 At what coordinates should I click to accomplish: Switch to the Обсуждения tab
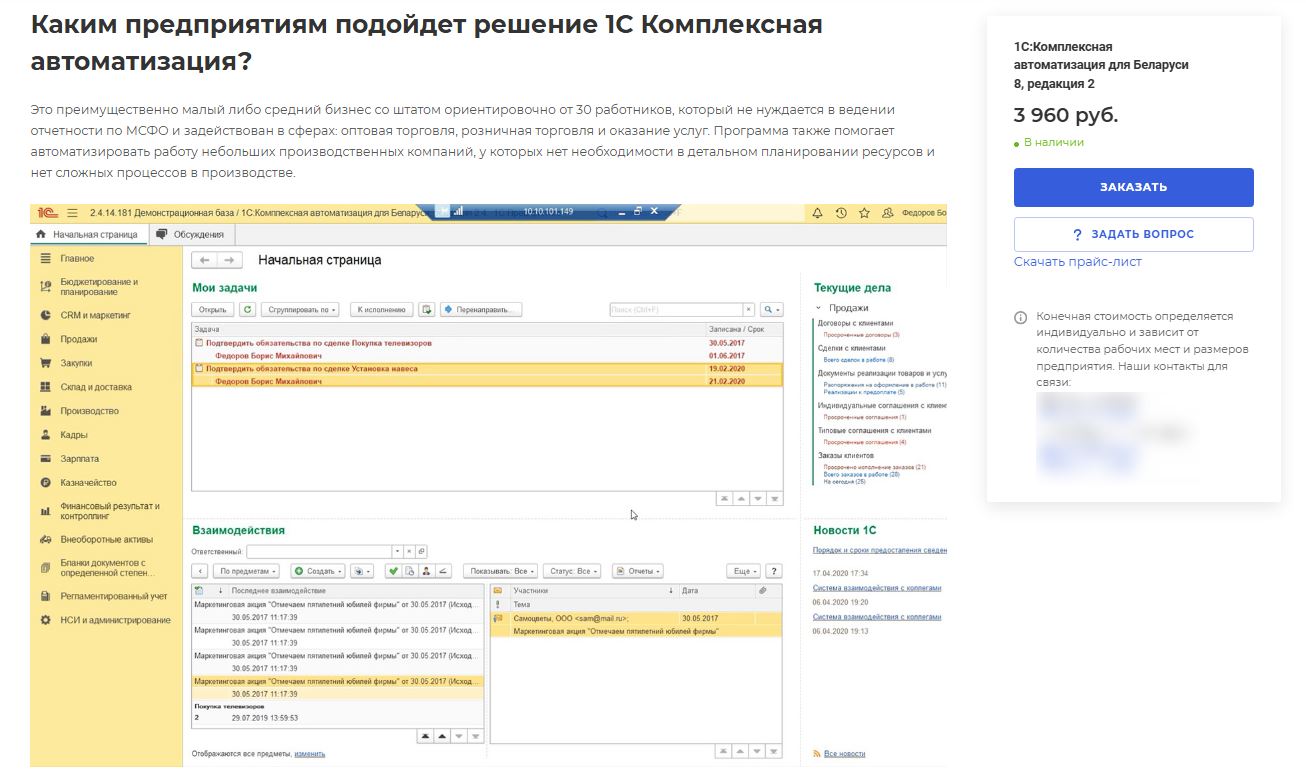[x=197, y=235]
